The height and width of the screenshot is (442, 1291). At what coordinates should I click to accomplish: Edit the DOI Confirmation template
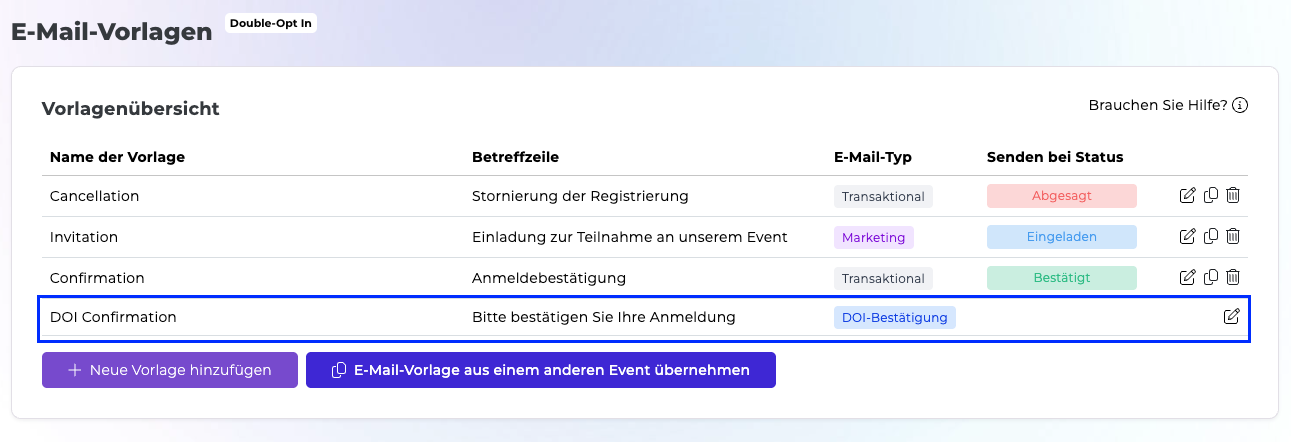tap(1232, 317)
